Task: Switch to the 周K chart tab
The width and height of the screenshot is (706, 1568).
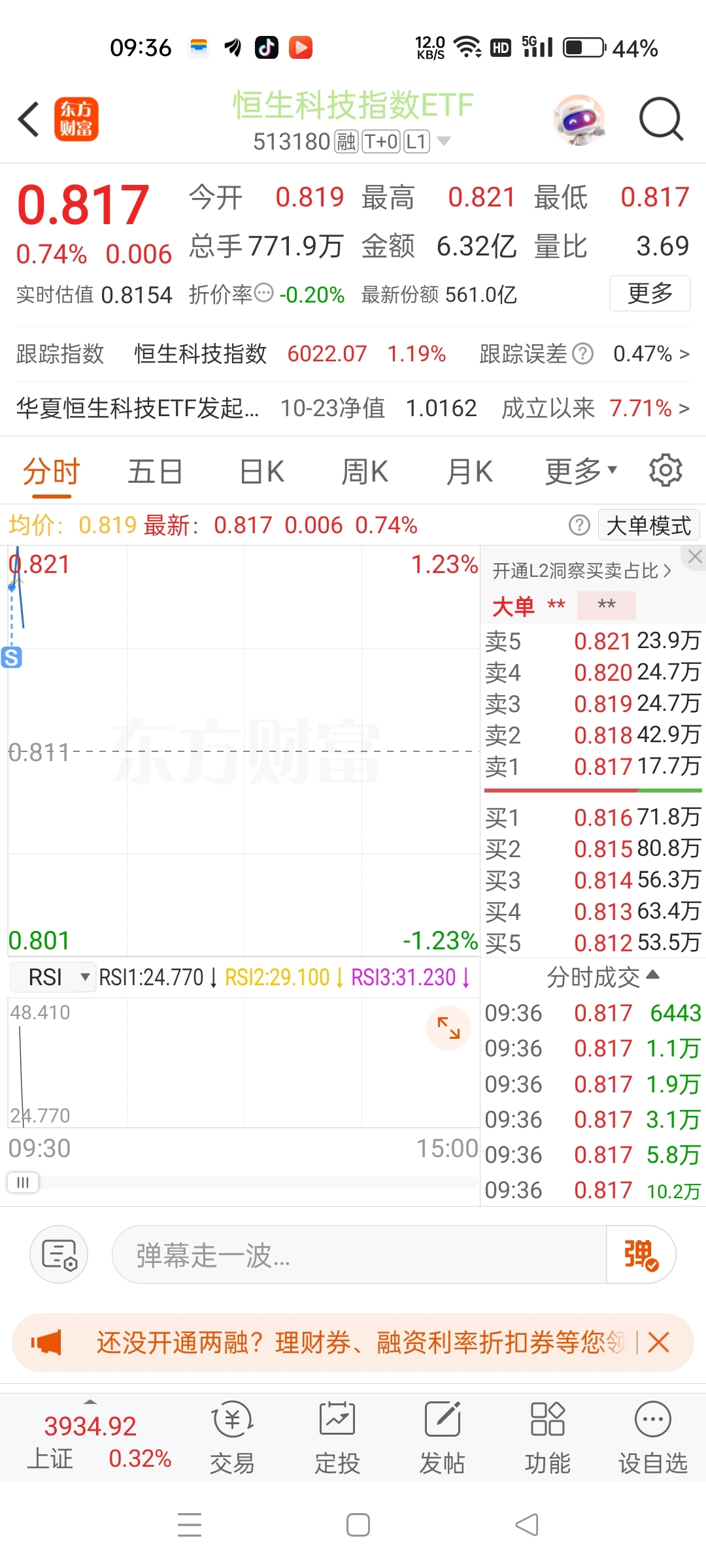Action: pos(365,472)
